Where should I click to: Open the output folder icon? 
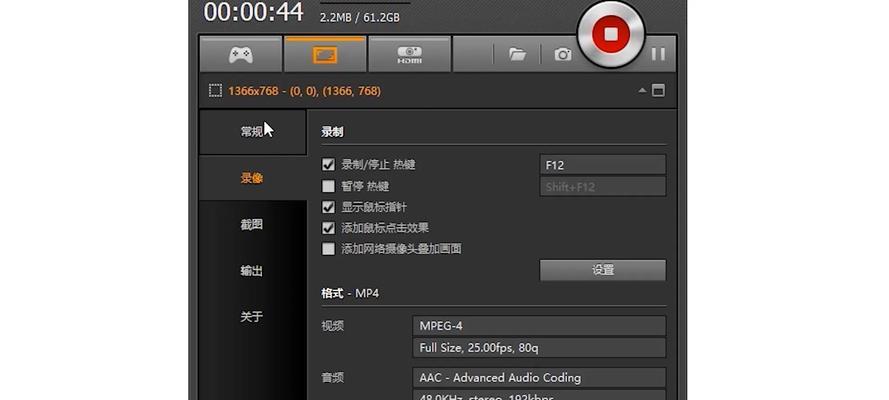[x=517, y=54]
